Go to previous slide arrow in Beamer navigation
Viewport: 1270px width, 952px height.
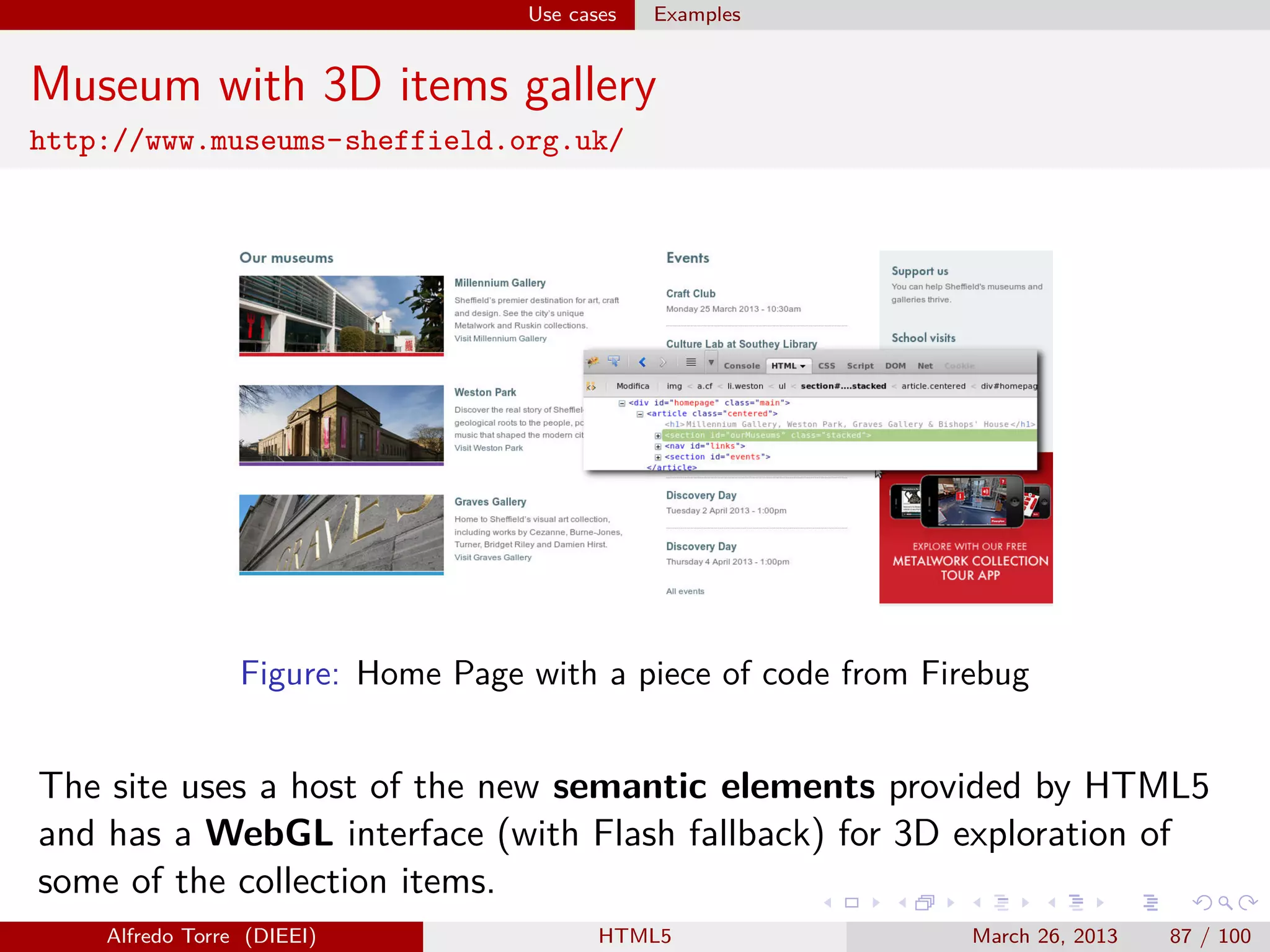click(827, 902)
